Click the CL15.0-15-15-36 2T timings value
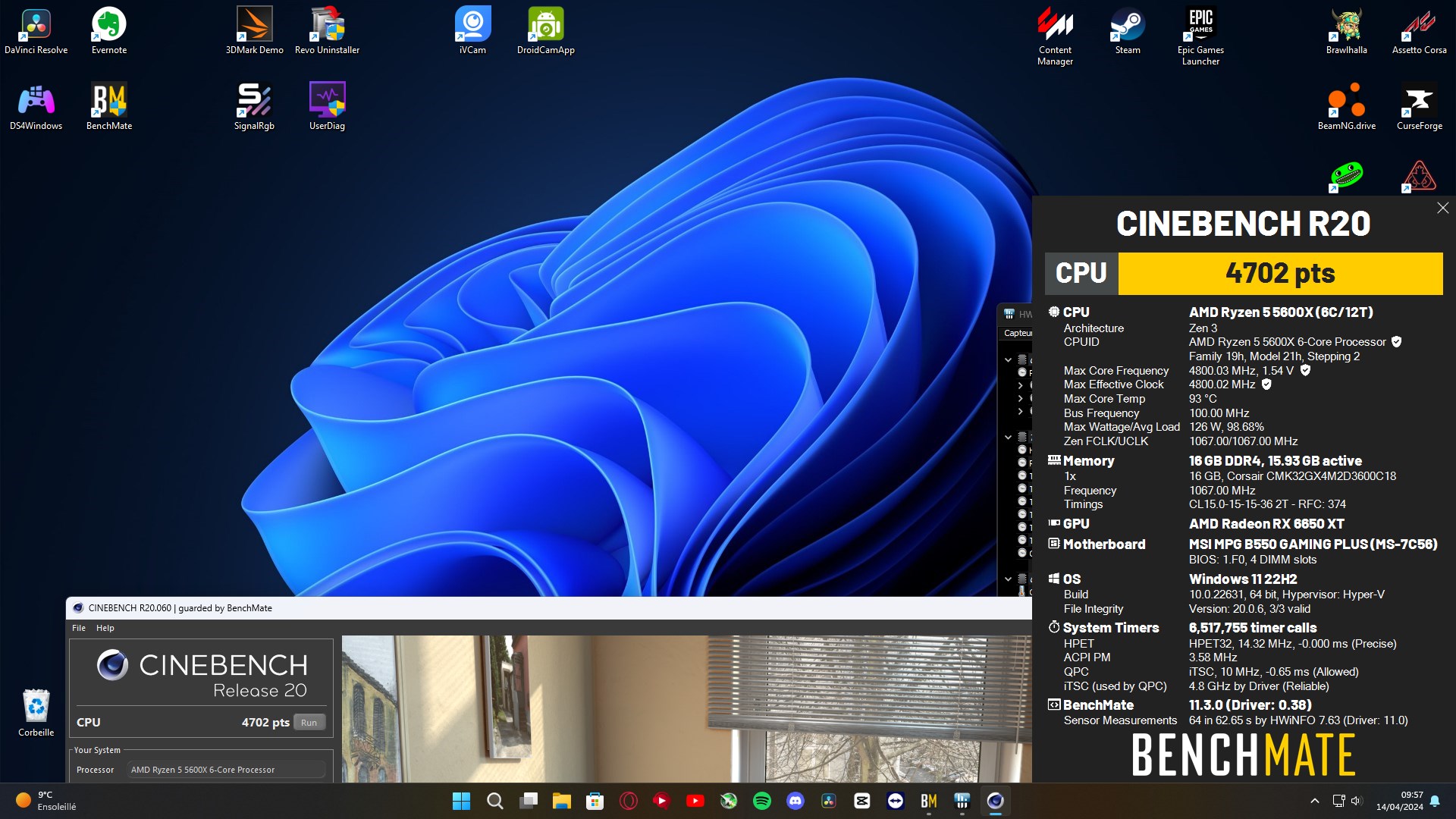Screen dimensions: 1456x819 [x=1267, y=504]
